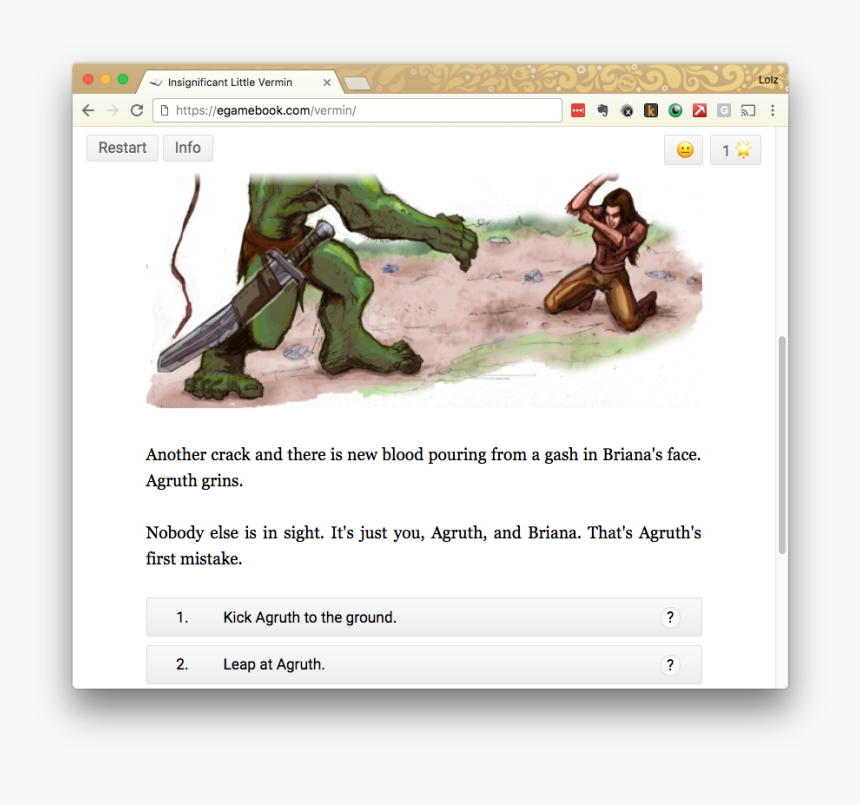The image size is (860, 805).
Task: Reload the page with the refresh icon
Action: coord(137,110)
